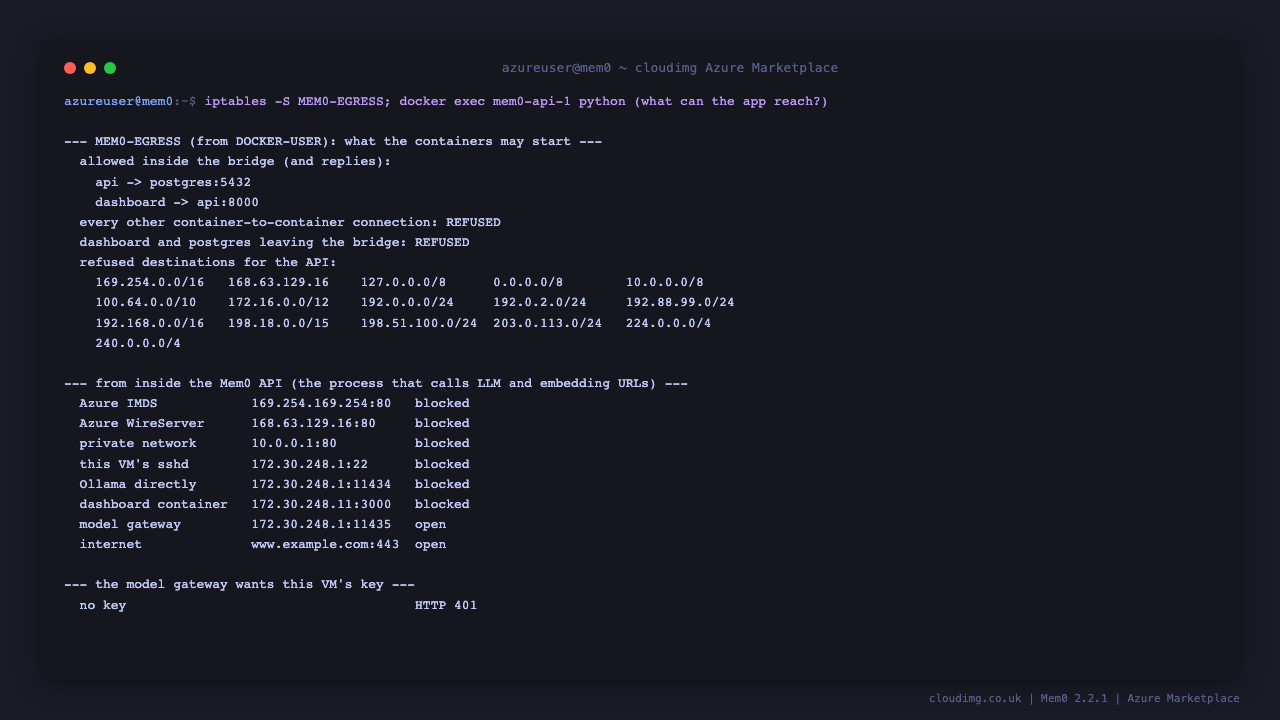This screenshot has width=1280, height=720.
Task: Click 'open' in the model gateway row
Action: click(x=430, y=524)
